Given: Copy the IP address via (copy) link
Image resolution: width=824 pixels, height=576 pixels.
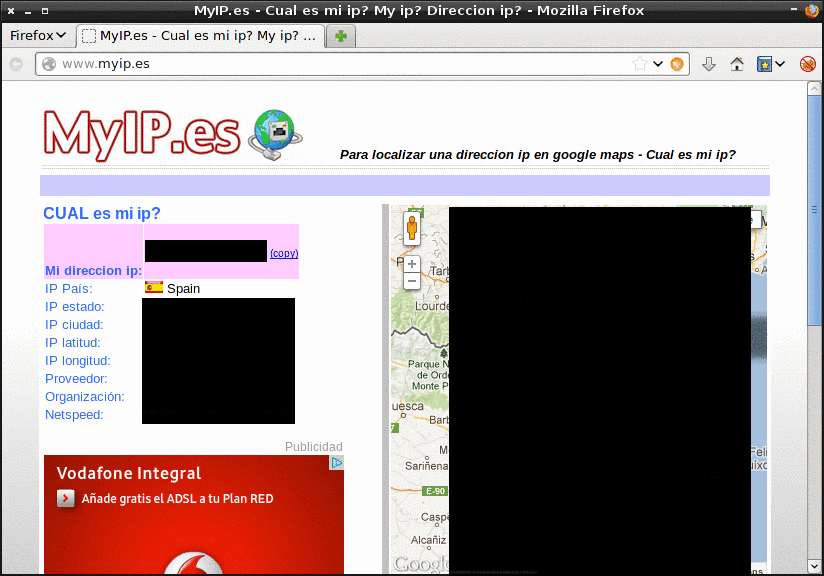Looking at the screenshot, I should tap(284, 253).
